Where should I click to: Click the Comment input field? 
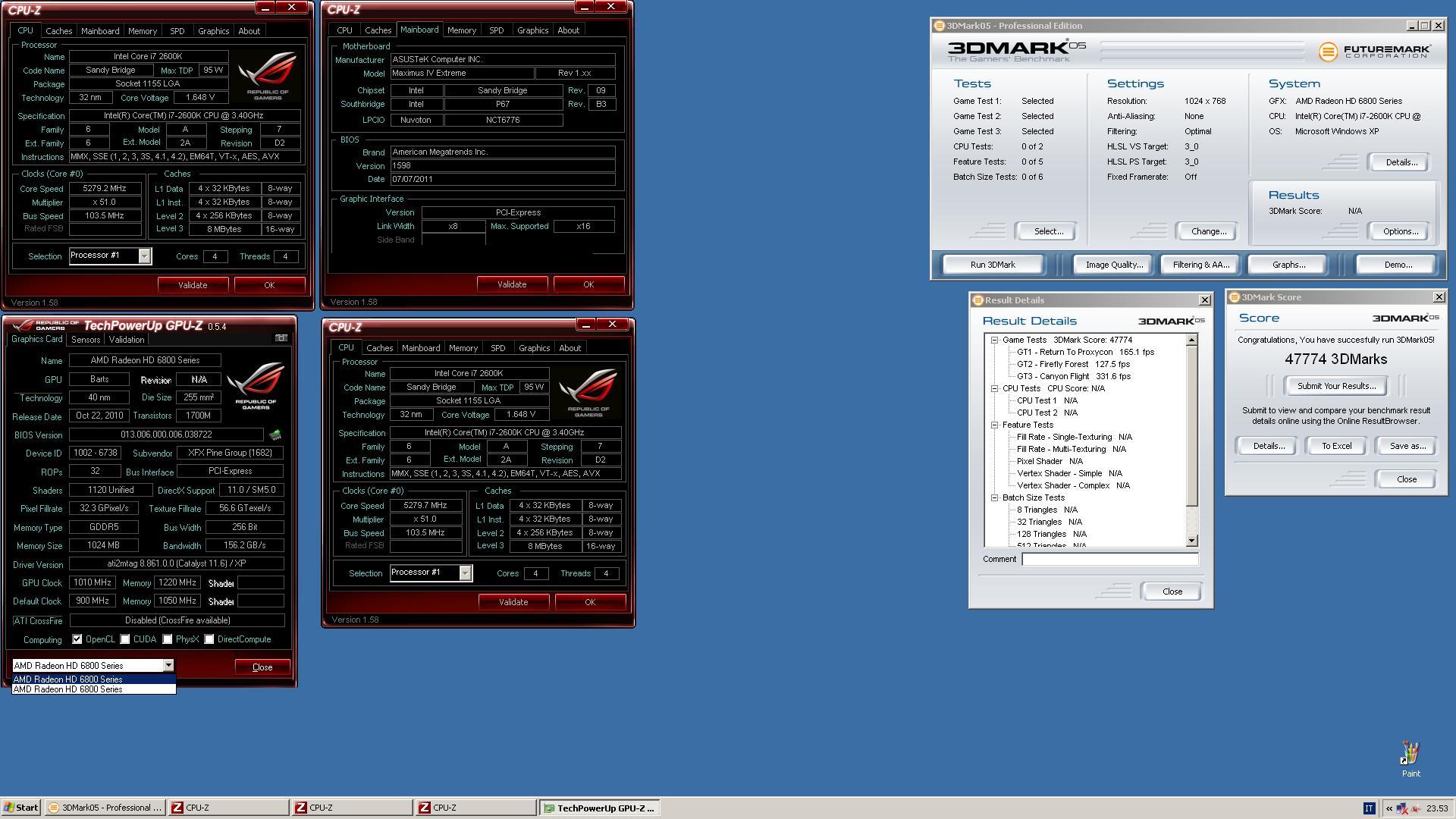click(1109, 560)
